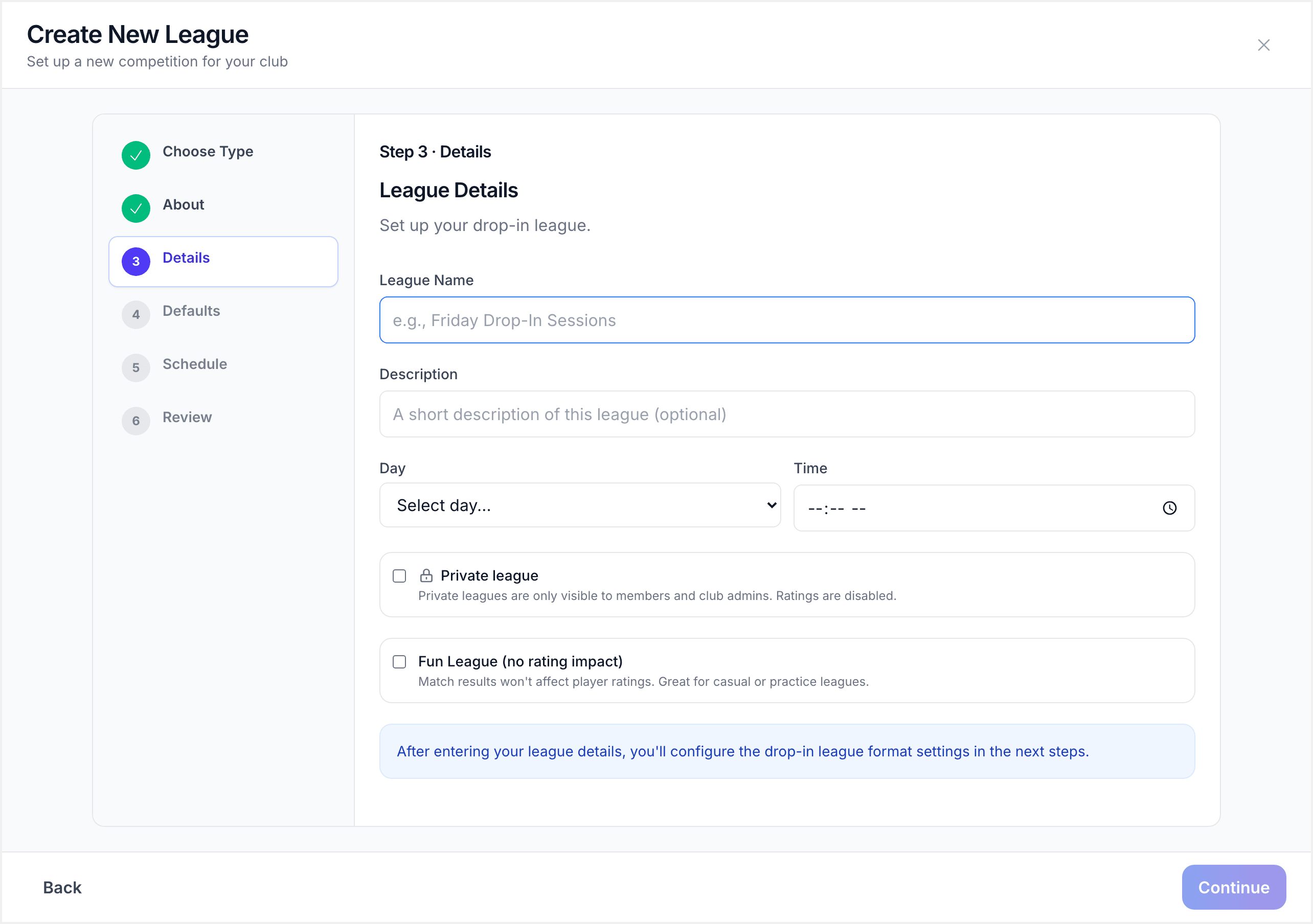Click the step 4 number circle
The image size is (1313, 924).
(136, 314)
